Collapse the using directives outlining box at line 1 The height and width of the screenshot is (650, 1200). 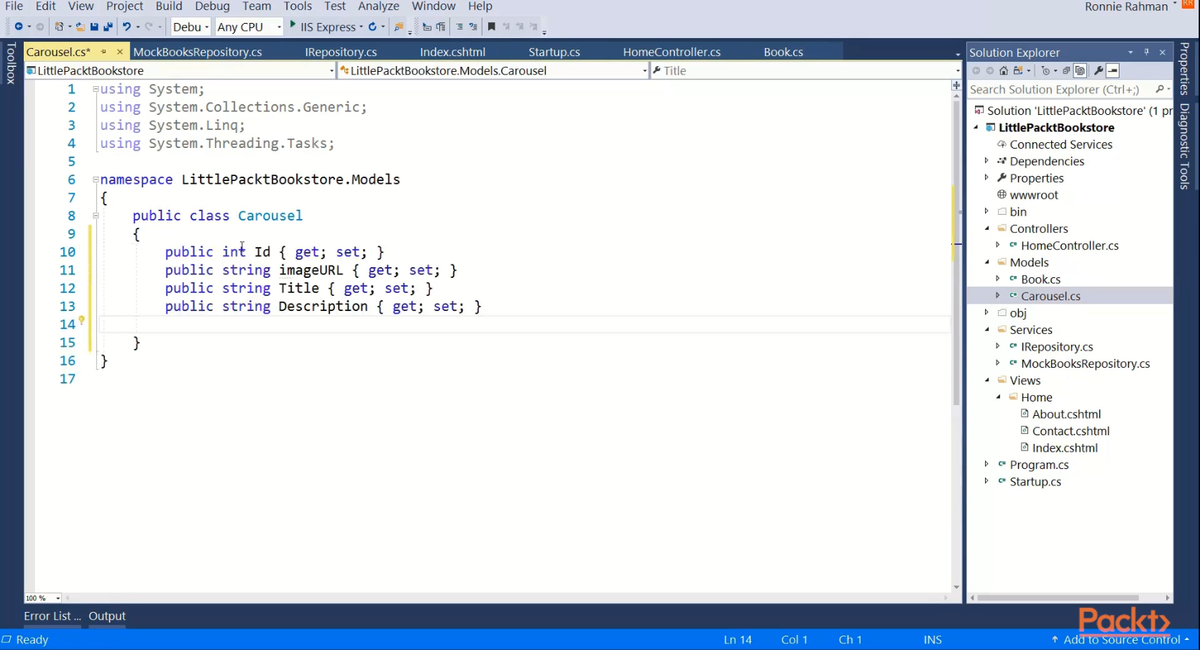[95, 89]
